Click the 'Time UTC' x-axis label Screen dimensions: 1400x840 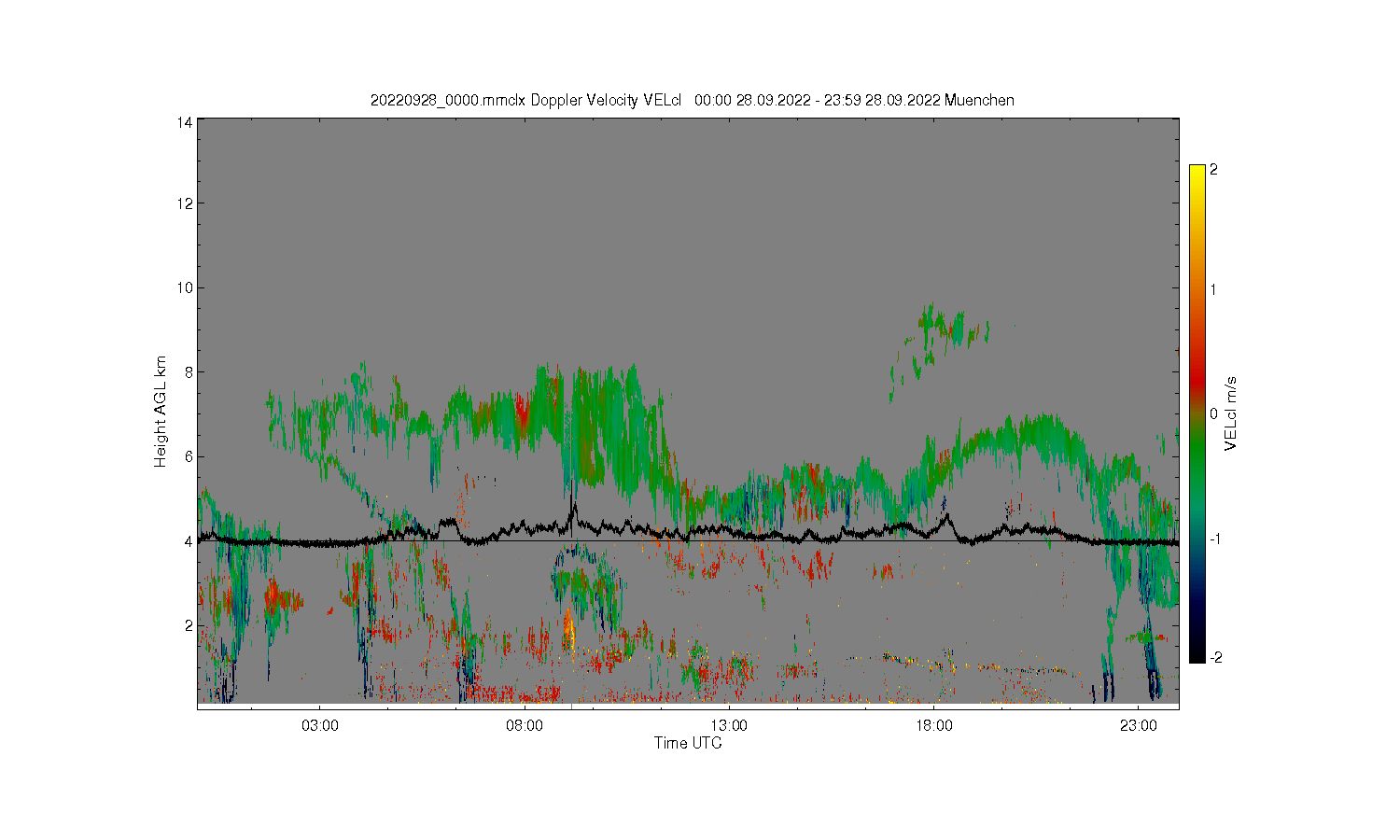[x=688, y=744]
